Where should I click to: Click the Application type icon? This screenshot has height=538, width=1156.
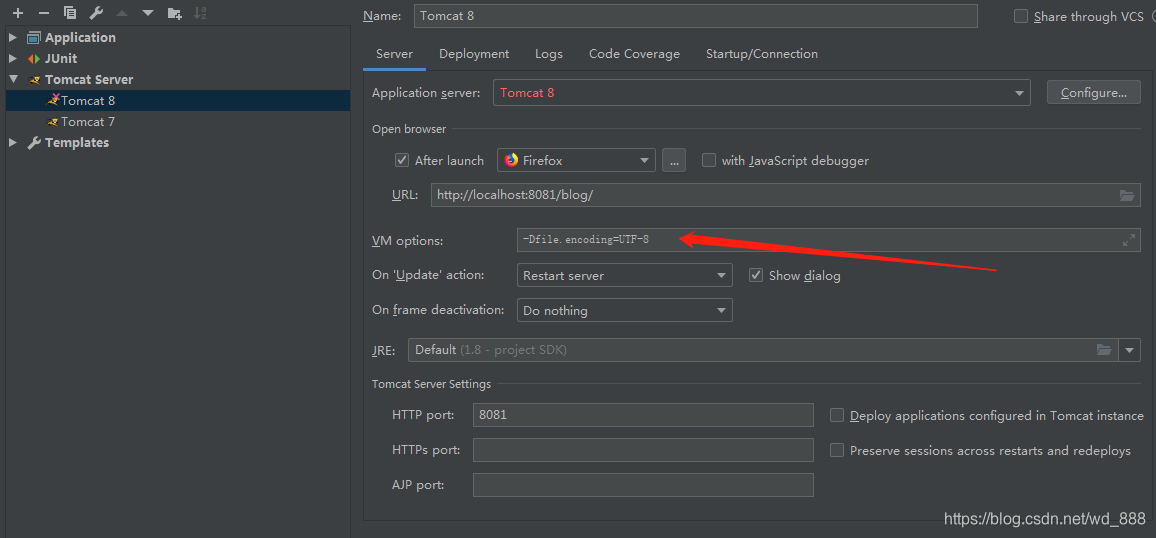[x=34, y=38]
